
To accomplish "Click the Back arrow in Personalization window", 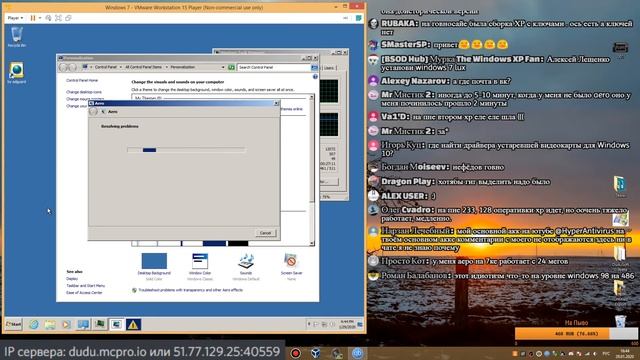I will click(x=64, y=67).
